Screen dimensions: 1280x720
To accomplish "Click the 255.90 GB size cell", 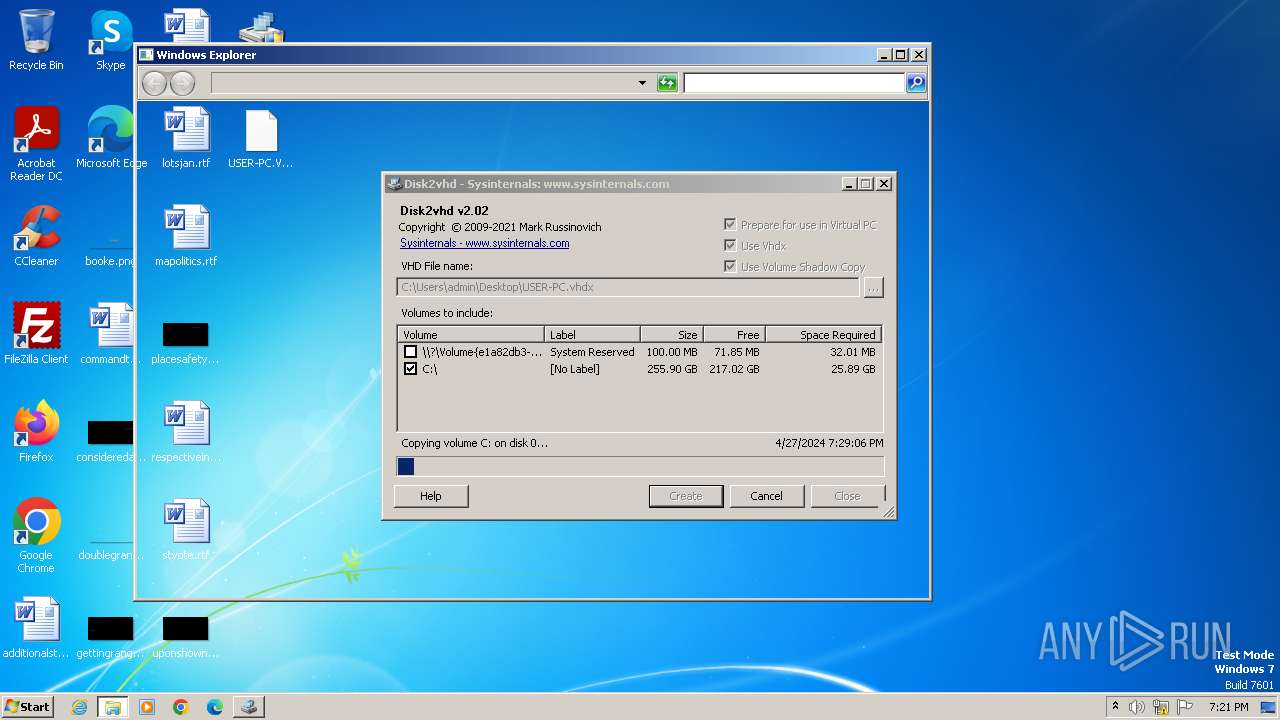I will tap(672, 369).
